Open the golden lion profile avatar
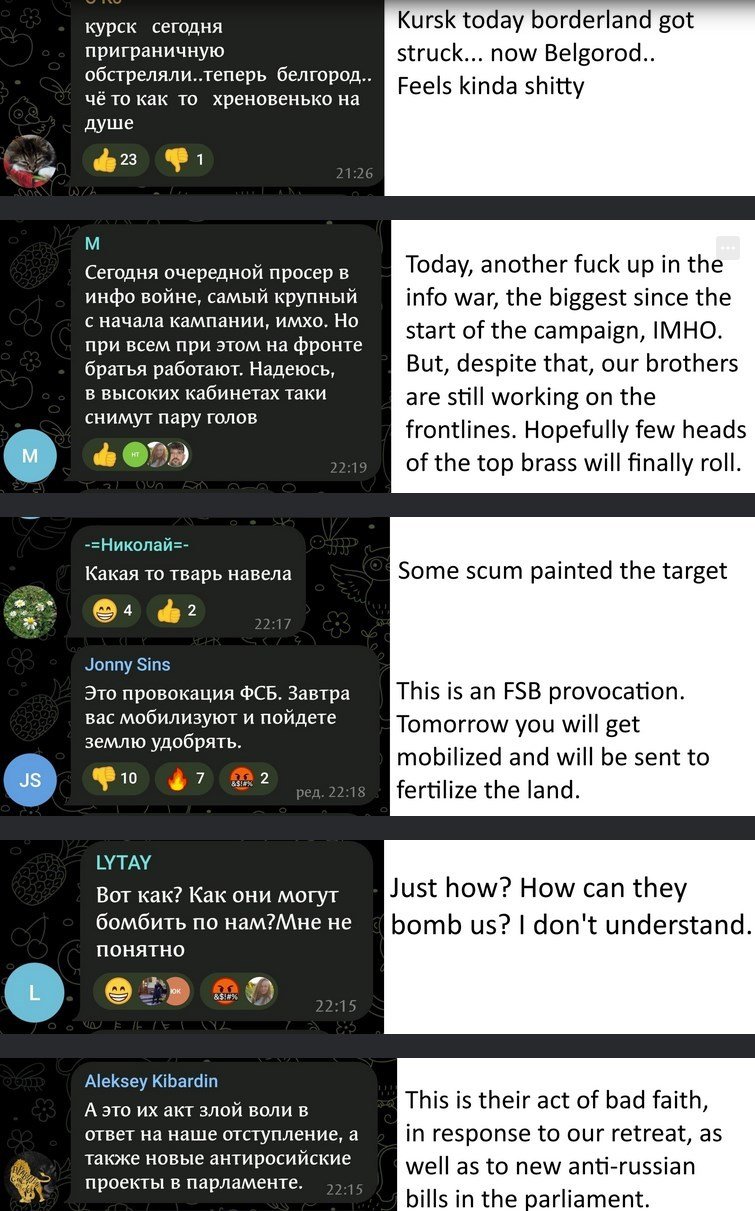This screenshot has height=1211, width=755. tap(30, 1180)
